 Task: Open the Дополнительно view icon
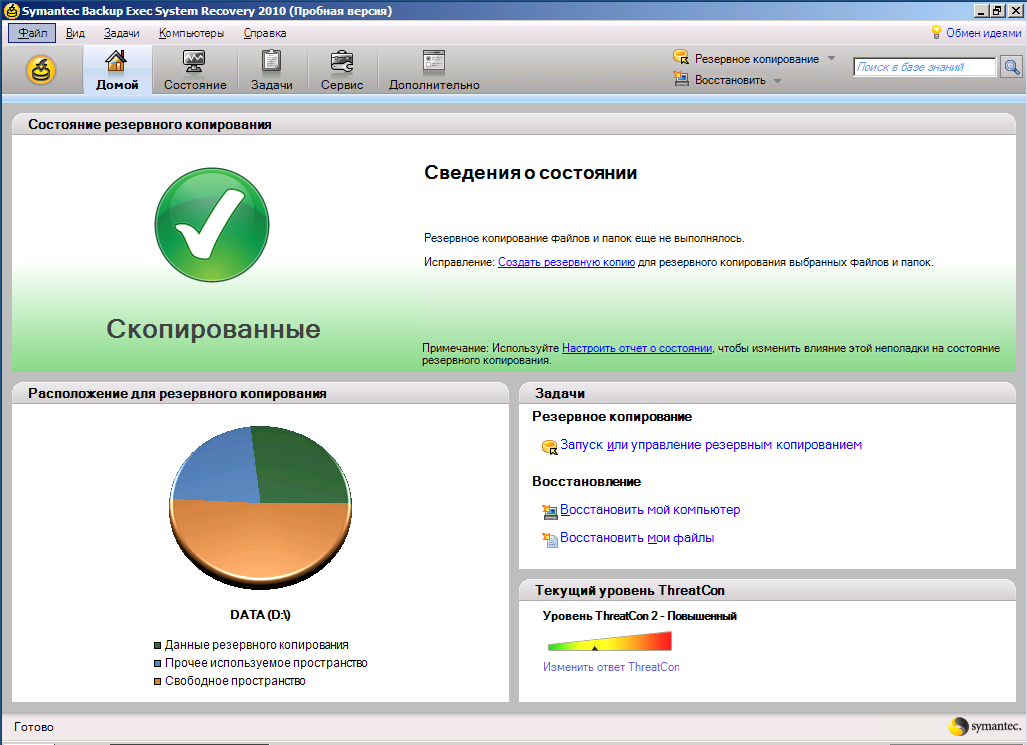click(x=434, y=61)
